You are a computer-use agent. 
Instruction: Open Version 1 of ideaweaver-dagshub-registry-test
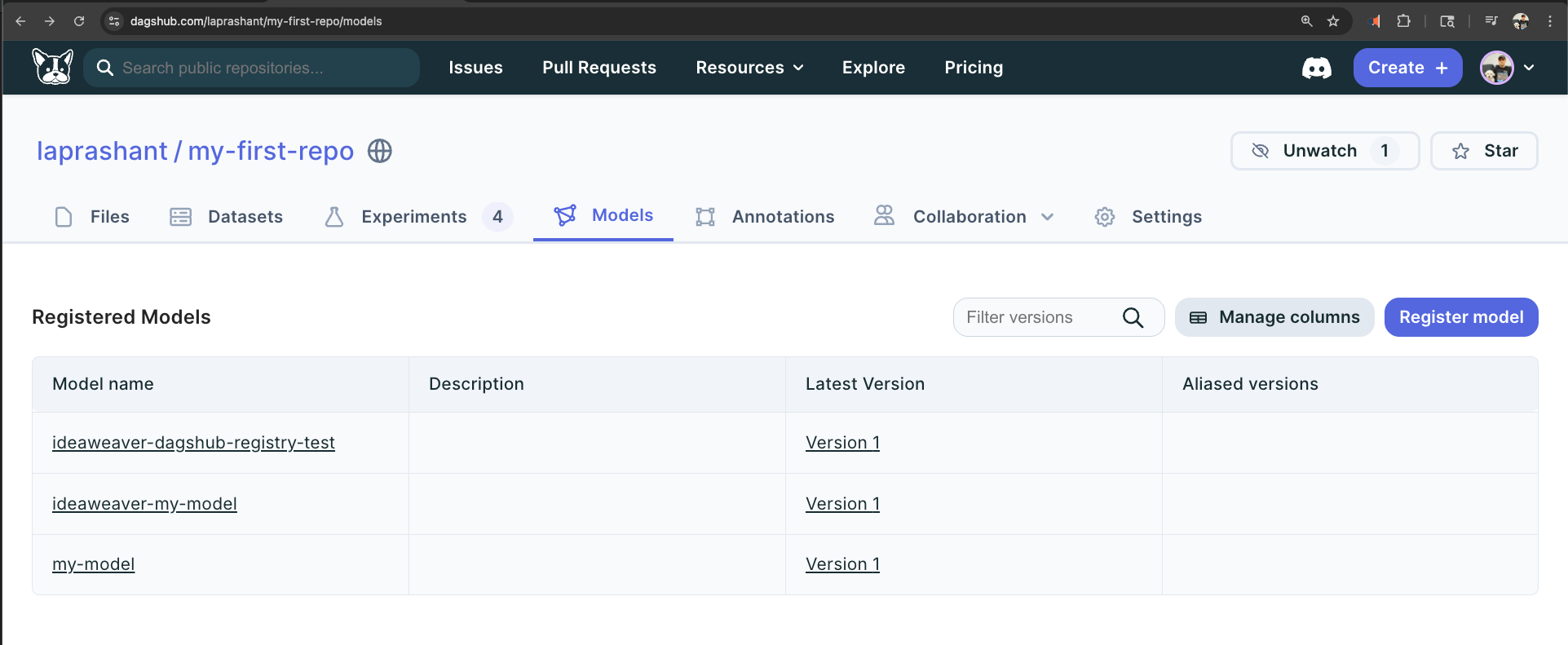pyautogui.click(x=842, y=443)
